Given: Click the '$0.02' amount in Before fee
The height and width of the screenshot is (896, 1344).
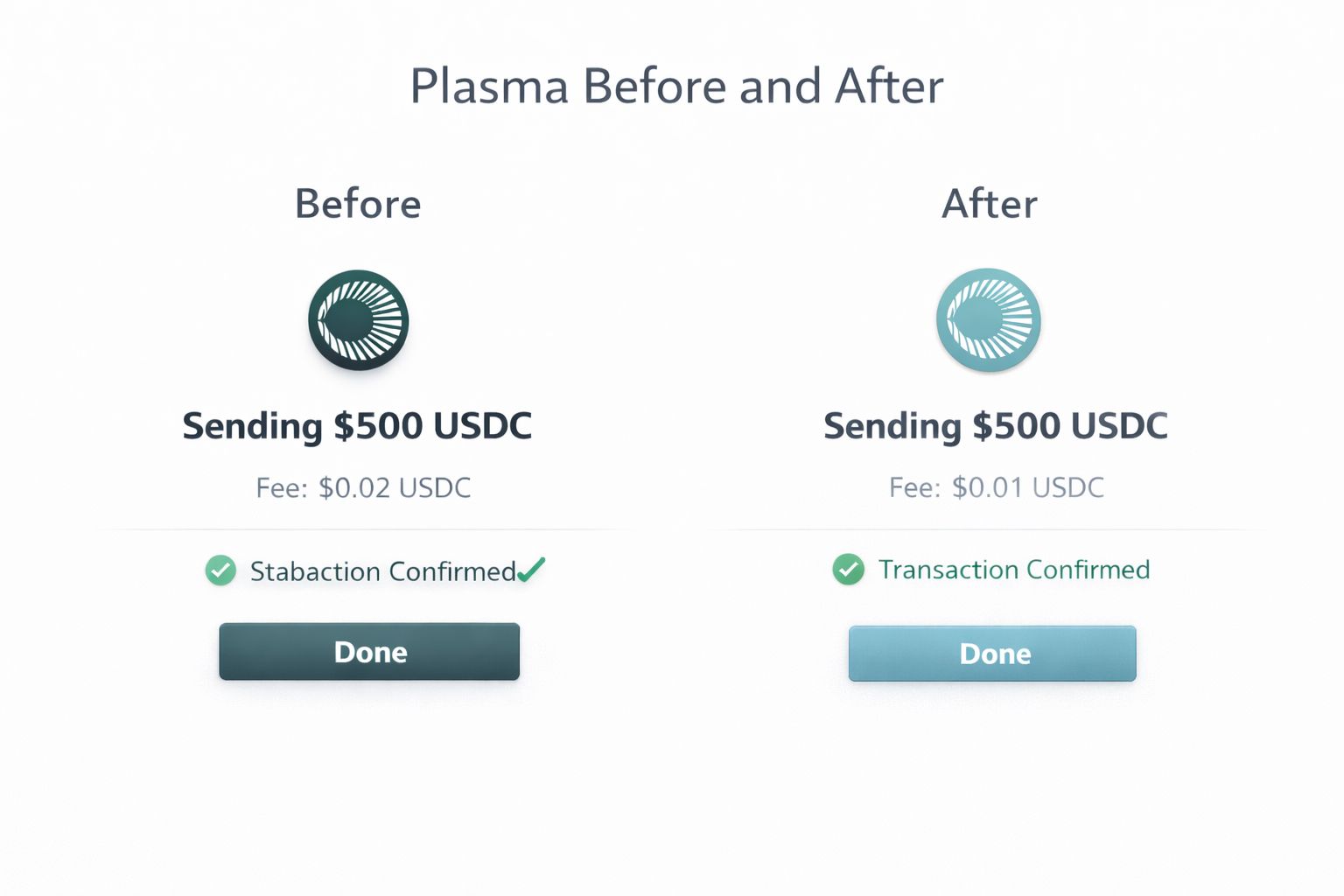Looking at the screenshot, I should [x=354, y=487].
